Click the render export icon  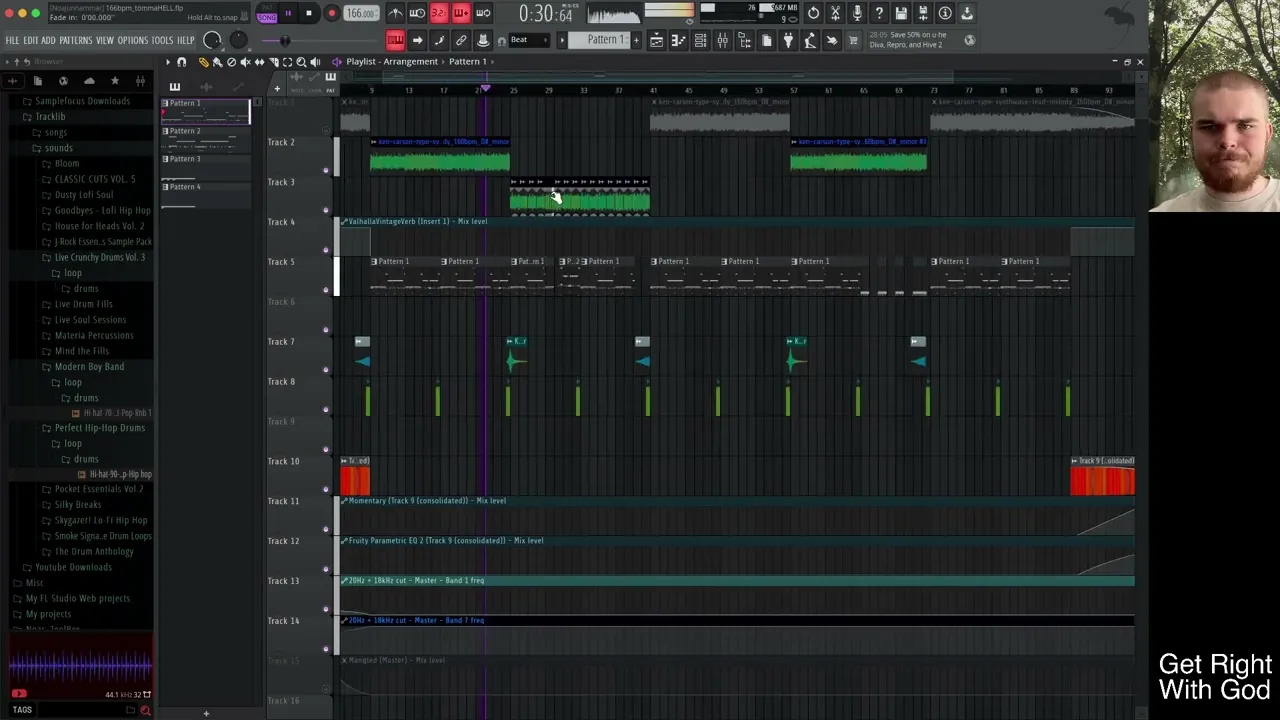point(923,13)
